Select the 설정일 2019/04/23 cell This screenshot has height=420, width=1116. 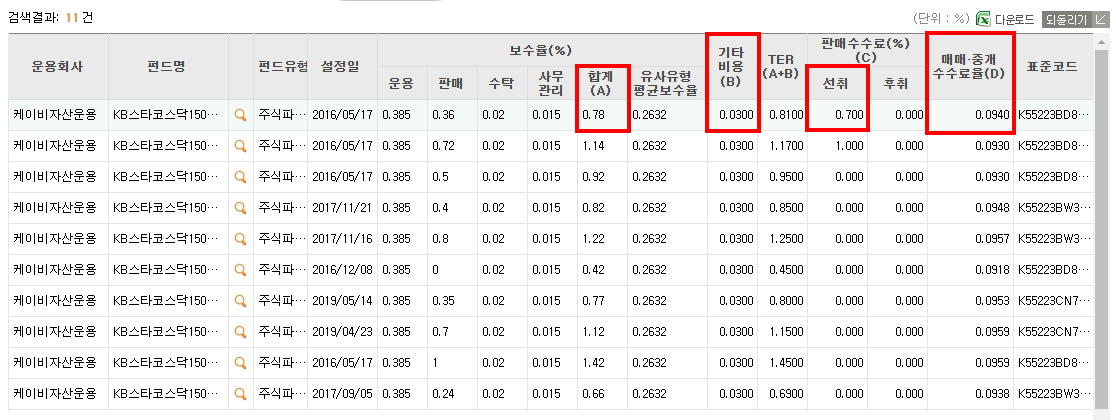click(342, 332)
